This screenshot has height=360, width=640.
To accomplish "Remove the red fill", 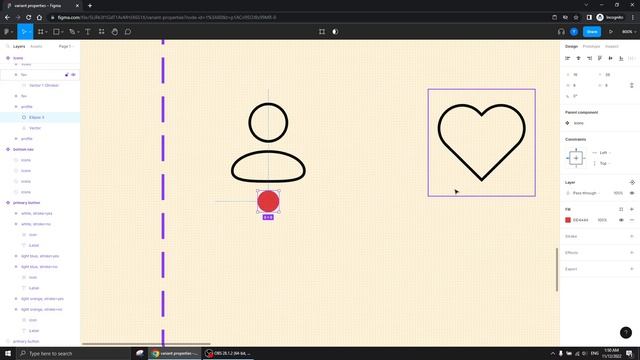I will [x=632, y=220].
